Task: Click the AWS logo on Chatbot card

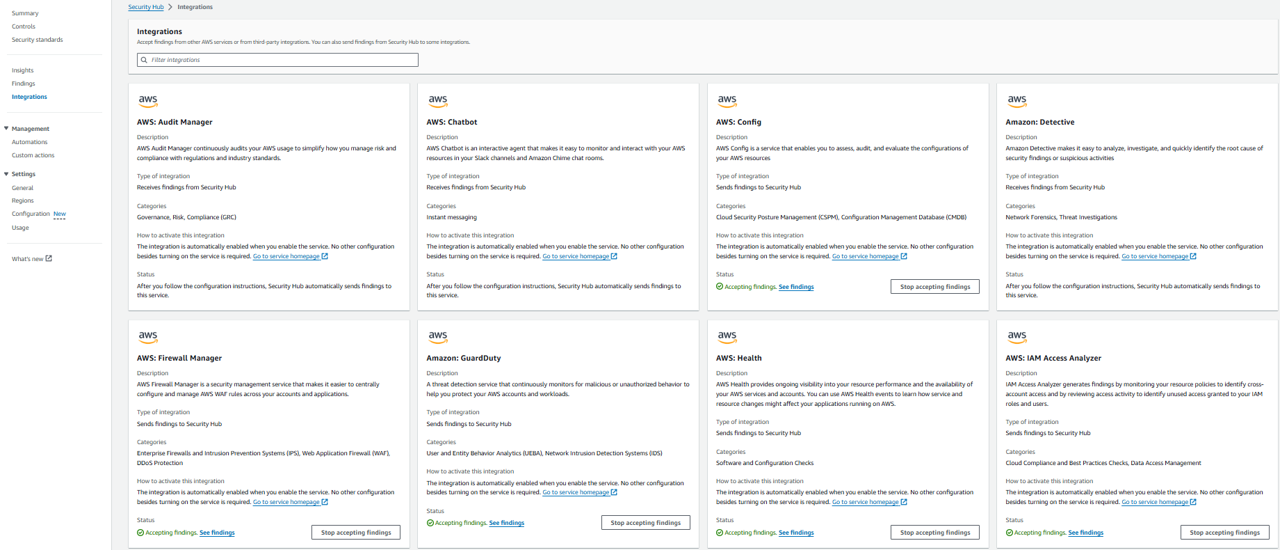Action: 437,101
